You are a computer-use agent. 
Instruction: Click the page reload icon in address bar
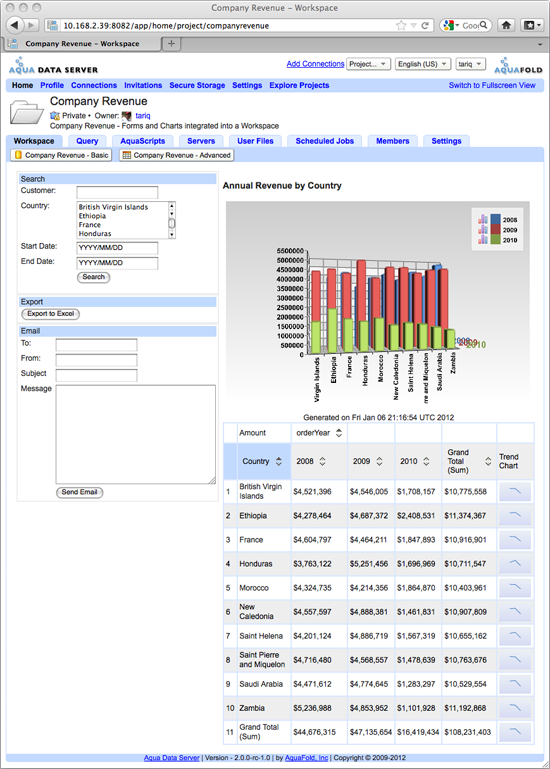425,26
